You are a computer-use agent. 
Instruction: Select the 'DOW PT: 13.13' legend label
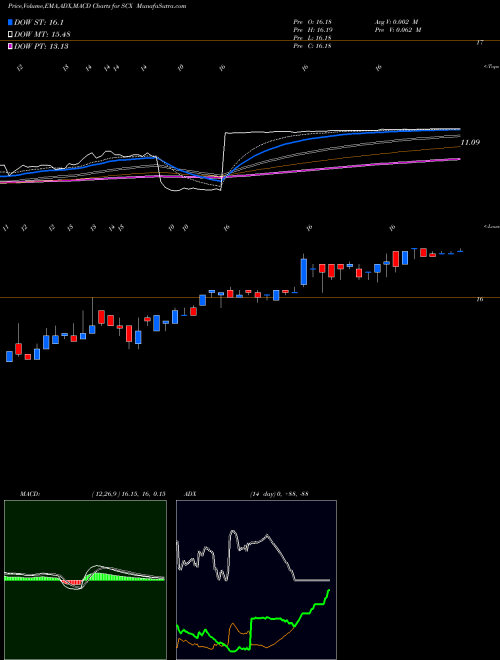pos(41,47)
